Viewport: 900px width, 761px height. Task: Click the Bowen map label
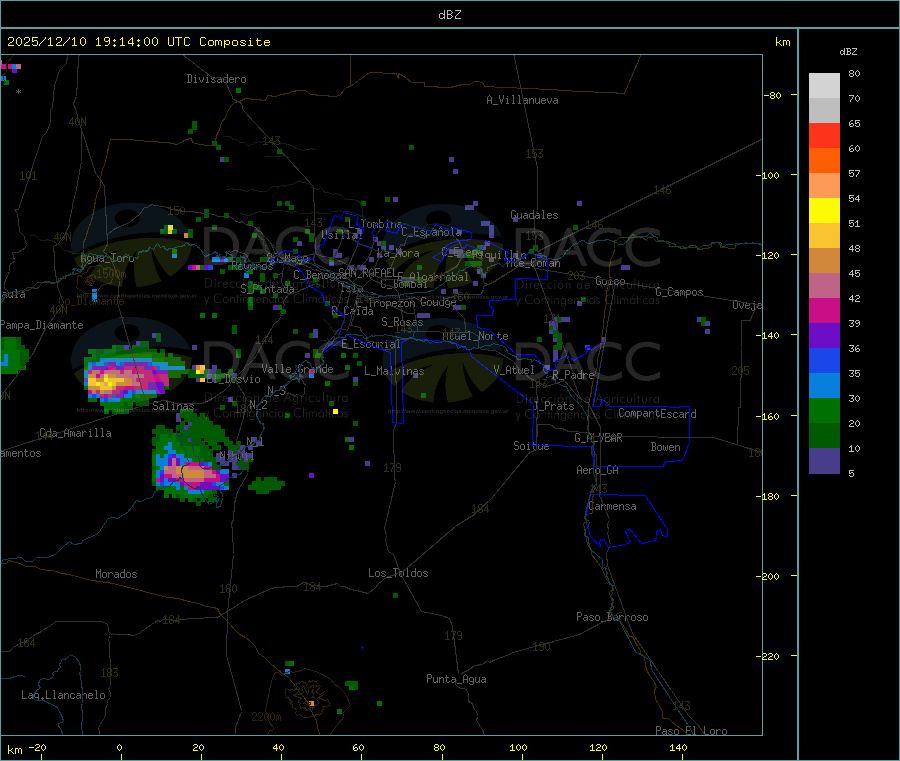point(665,447)
